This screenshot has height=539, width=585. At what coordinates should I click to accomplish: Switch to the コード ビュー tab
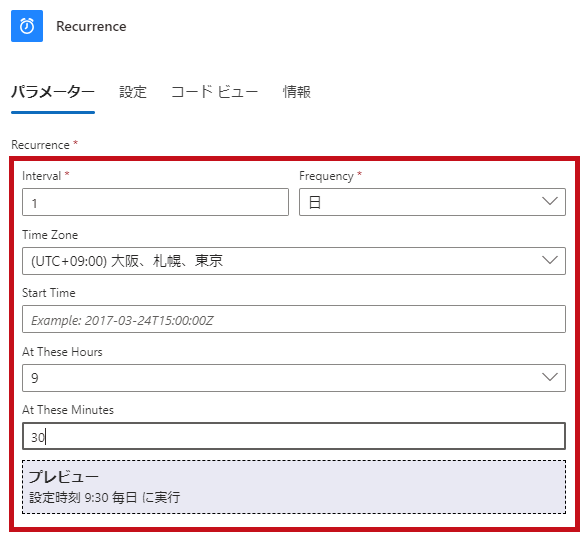click(x=215, y=92)
